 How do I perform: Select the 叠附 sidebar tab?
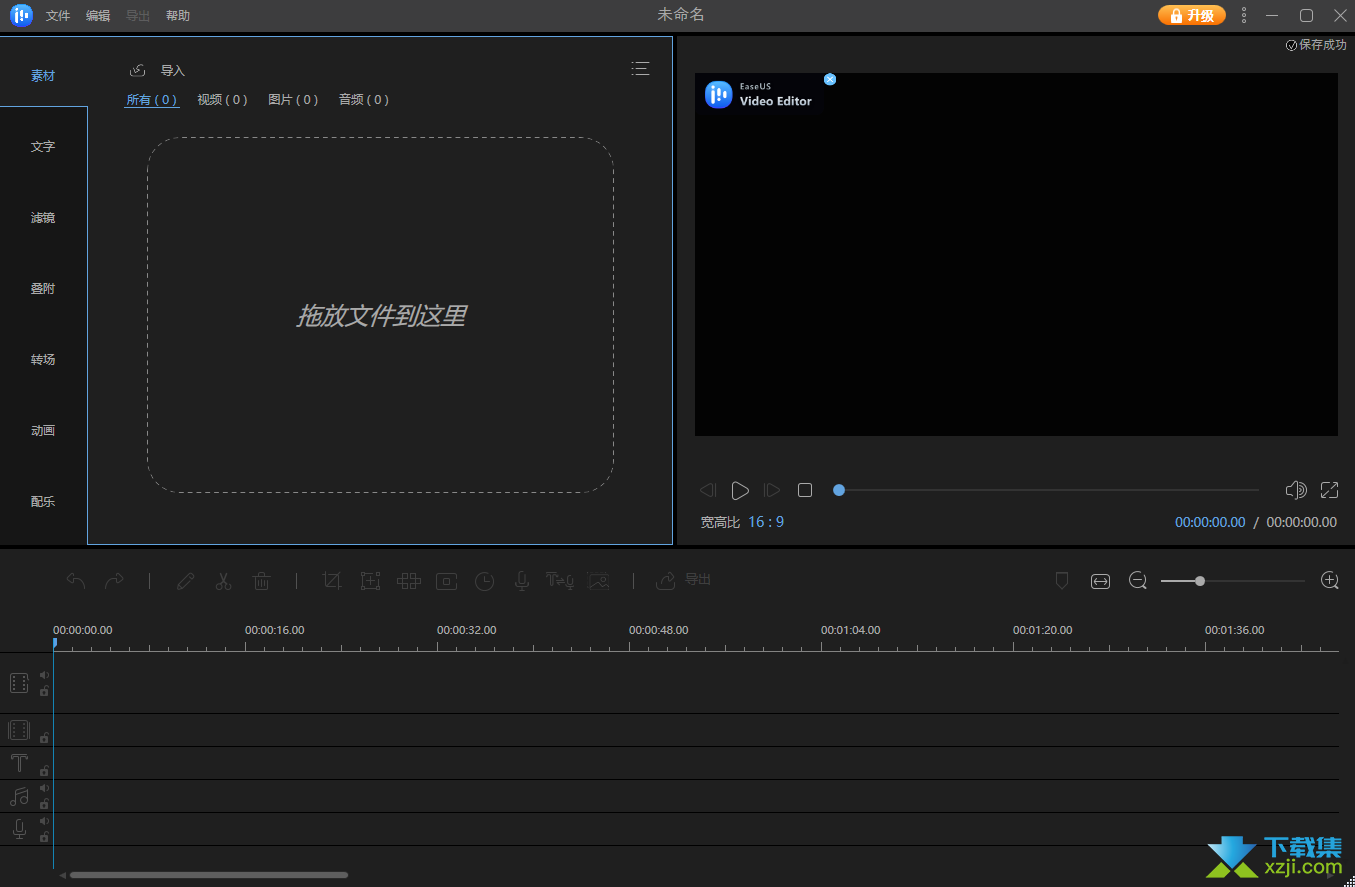[43, 289]
